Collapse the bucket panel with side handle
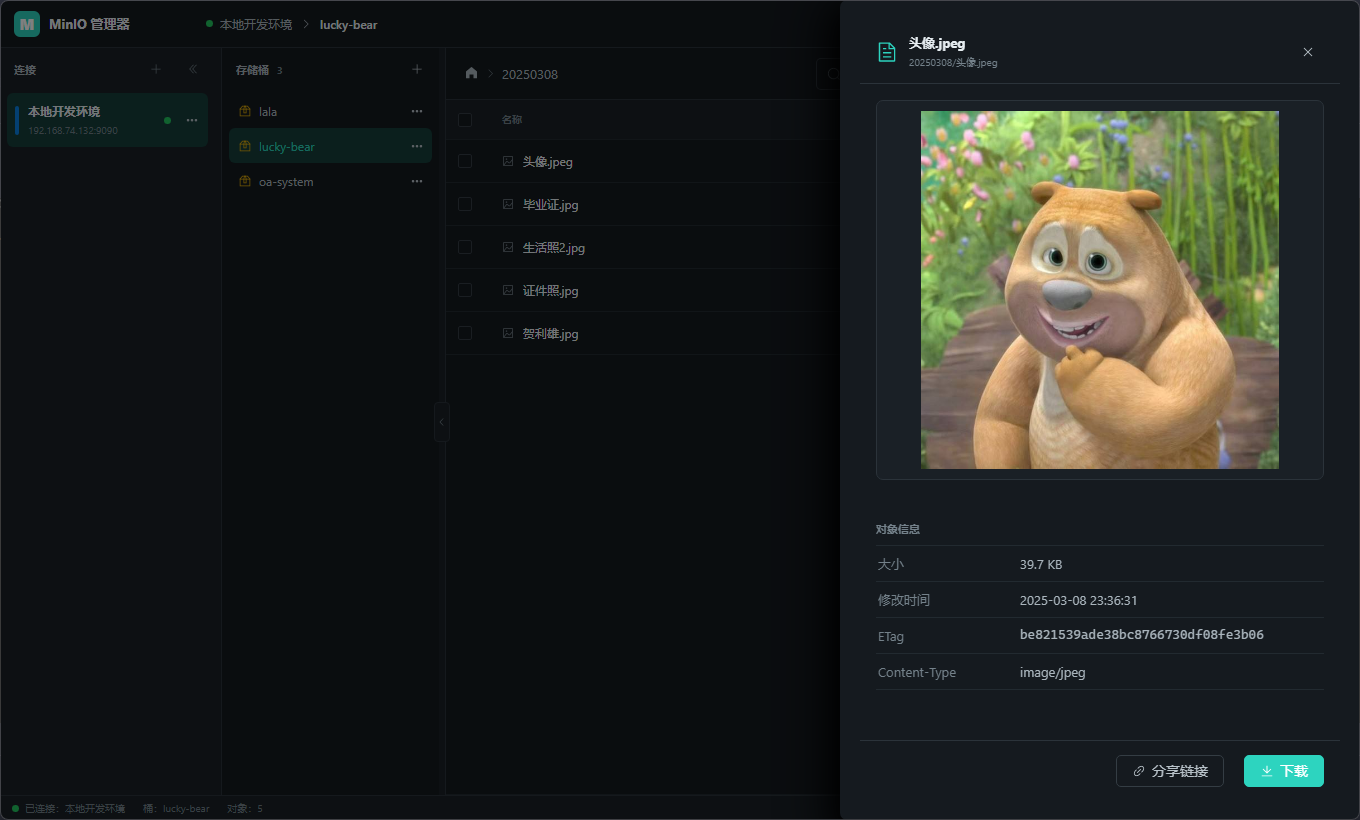This screenshot has height=820, width=1360. 441,422
